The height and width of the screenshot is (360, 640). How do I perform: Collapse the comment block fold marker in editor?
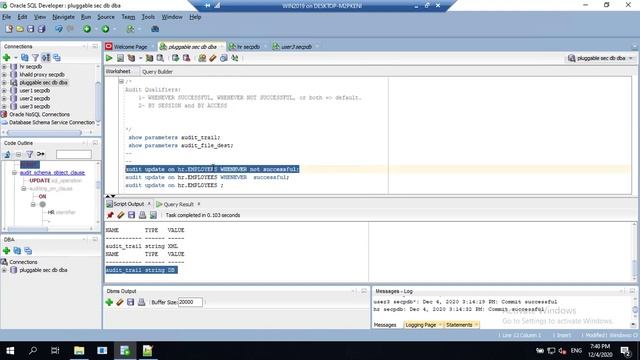pos(121,82)
